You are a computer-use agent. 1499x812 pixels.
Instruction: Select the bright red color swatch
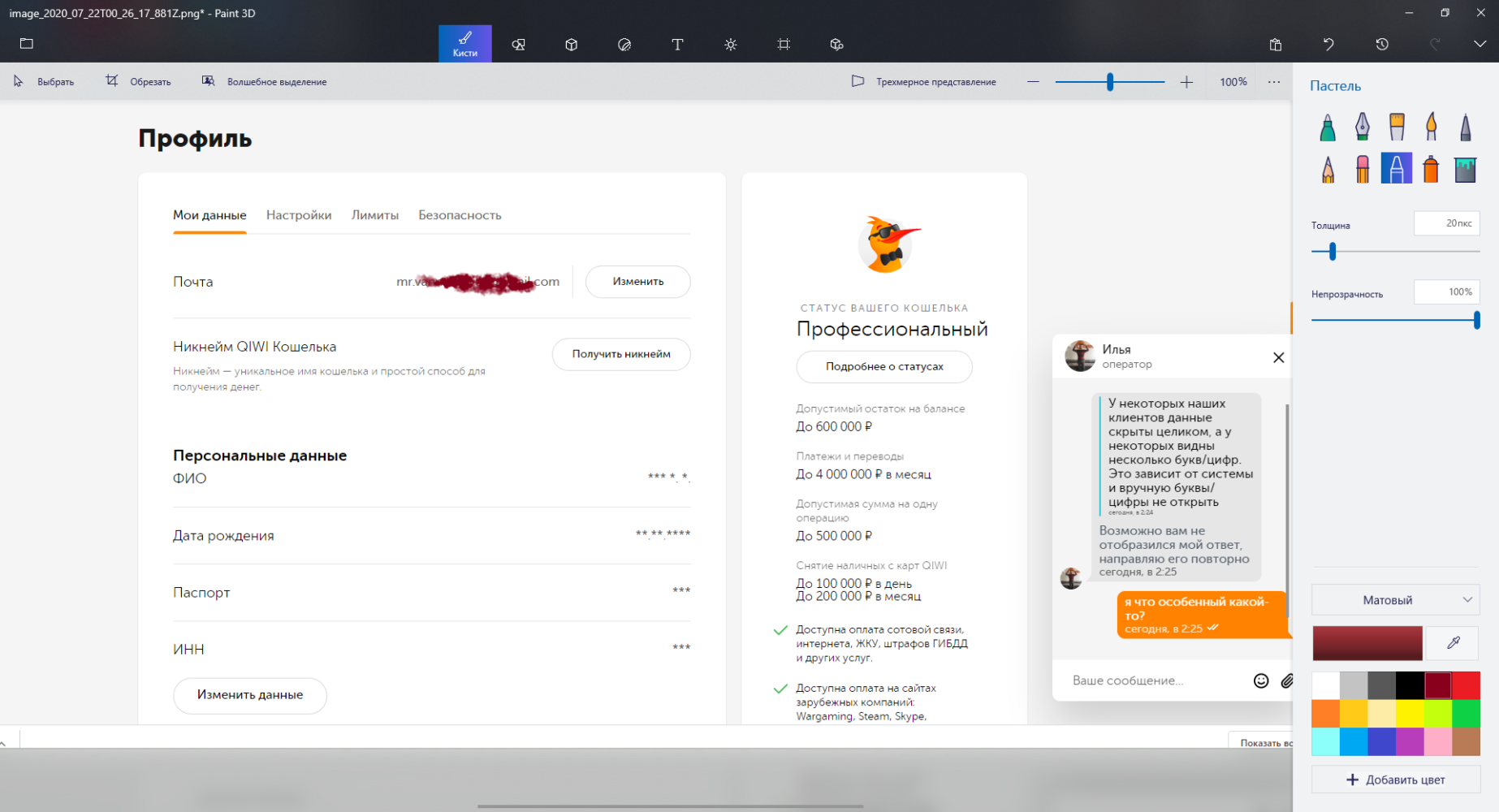[x=1466, y=685]
